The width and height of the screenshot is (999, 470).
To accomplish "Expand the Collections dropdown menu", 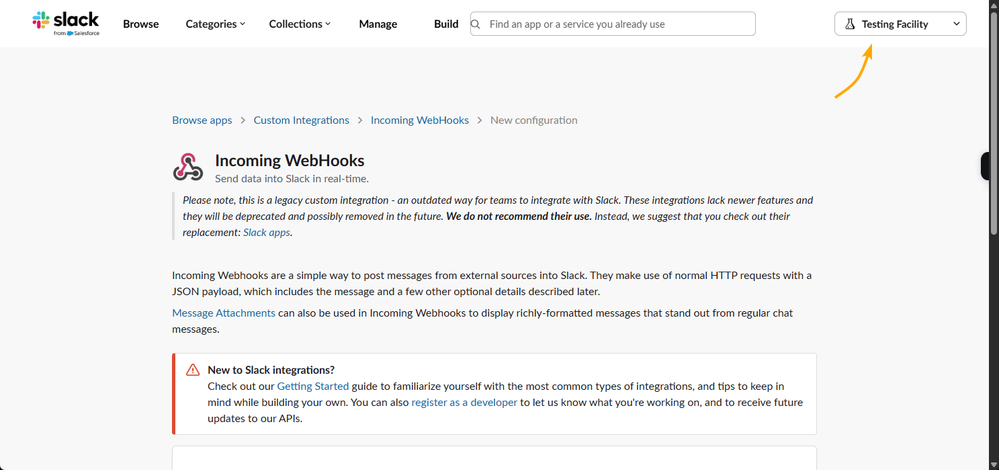I will 299,24.
